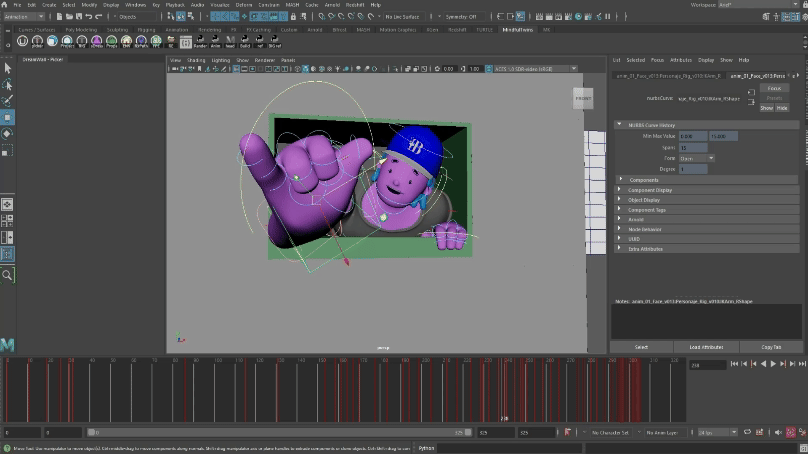Activate the highlighted Move tool
The width and height of the screenshot is (808, 454).
point(7,117)
